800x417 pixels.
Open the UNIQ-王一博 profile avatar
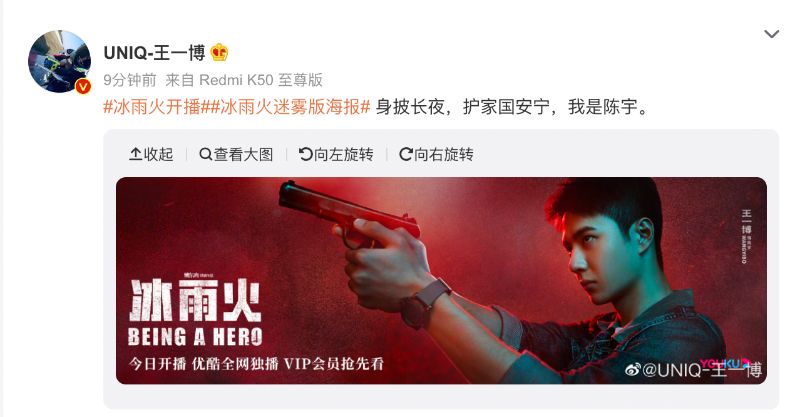(x=59, y=61)
